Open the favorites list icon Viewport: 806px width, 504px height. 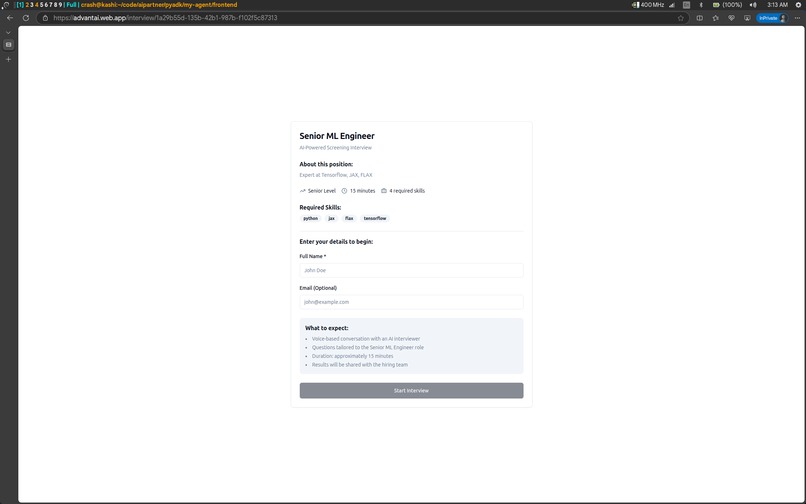click(716, 18)
